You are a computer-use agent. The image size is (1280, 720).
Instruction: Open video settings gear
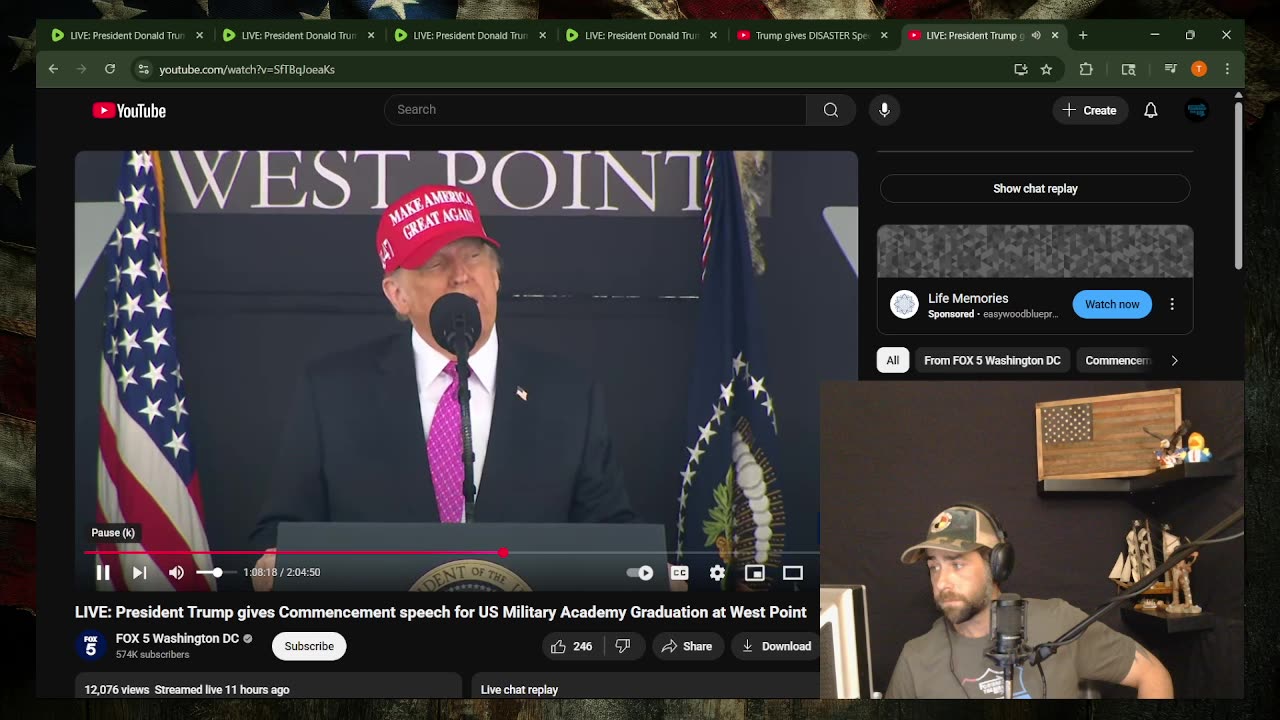717,573
